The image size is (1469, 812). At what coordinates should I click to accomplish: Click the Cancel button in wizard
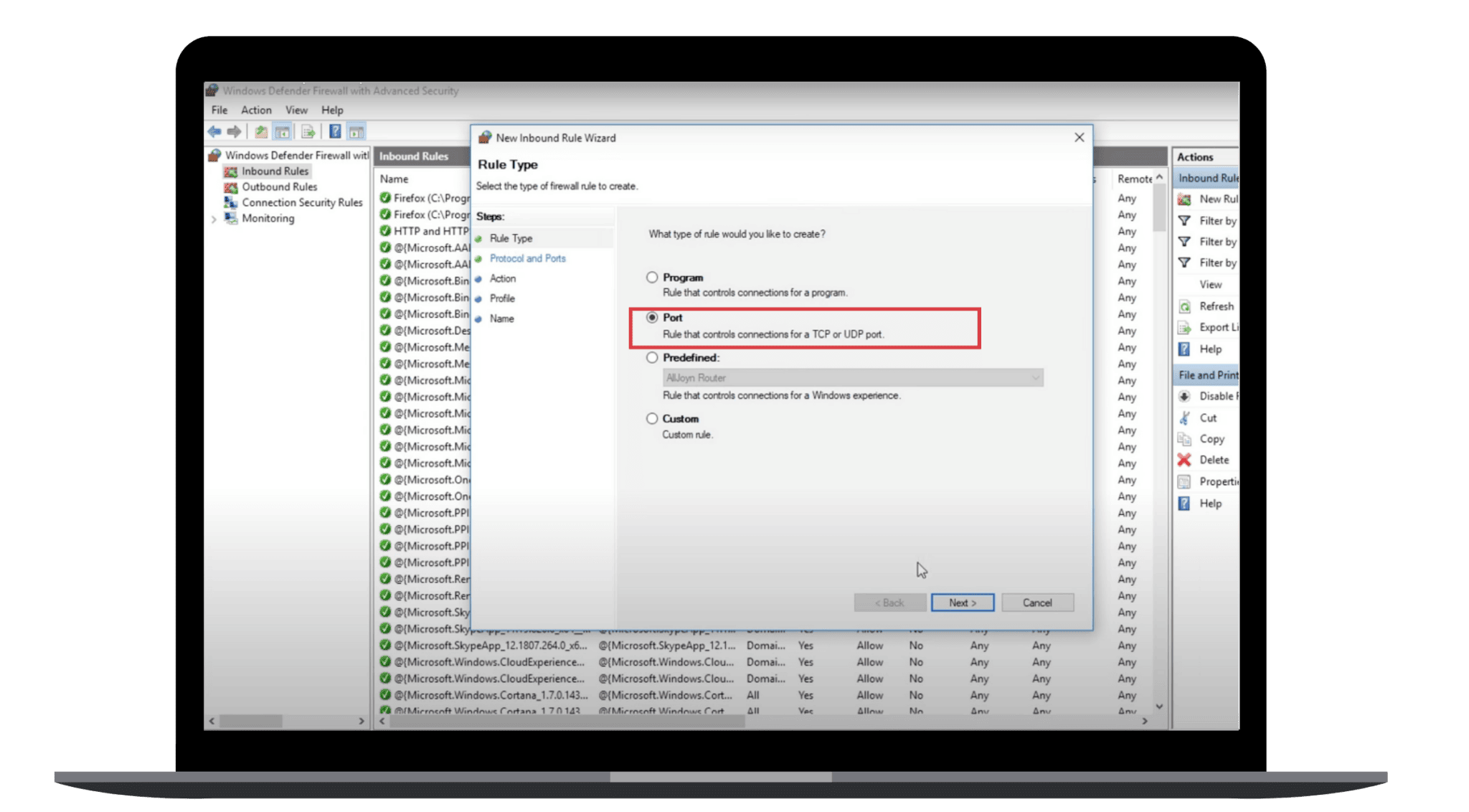coord(1037,603)
